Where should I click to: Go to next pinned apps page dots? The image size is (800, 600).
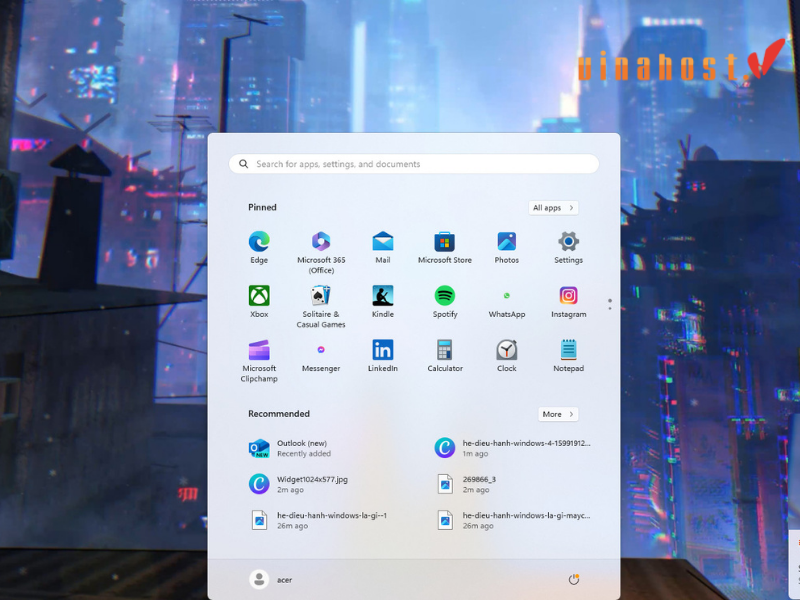(x=610, y=305)
